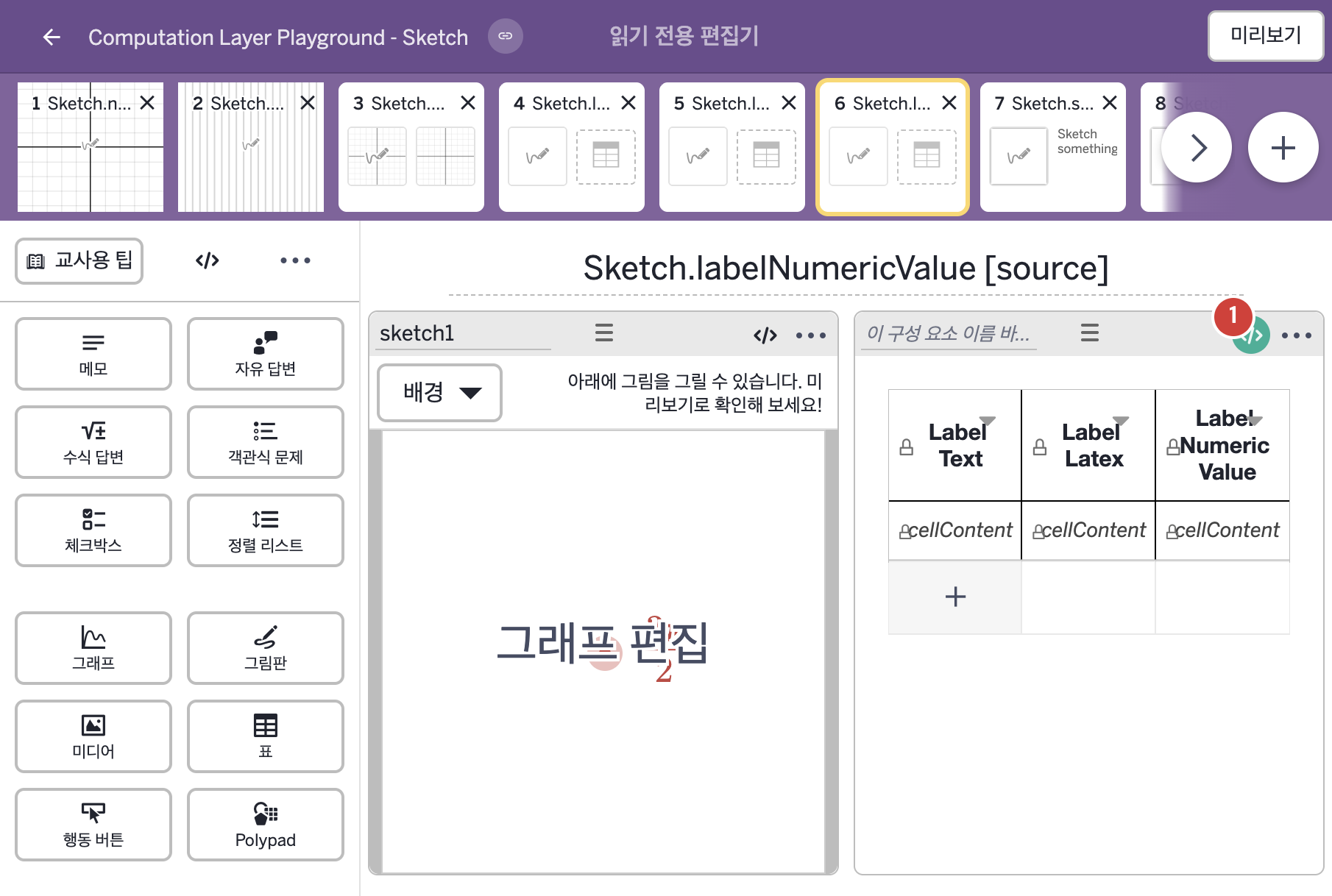Open the 교사용 팁 teacher tips

(x=79, y=260)
